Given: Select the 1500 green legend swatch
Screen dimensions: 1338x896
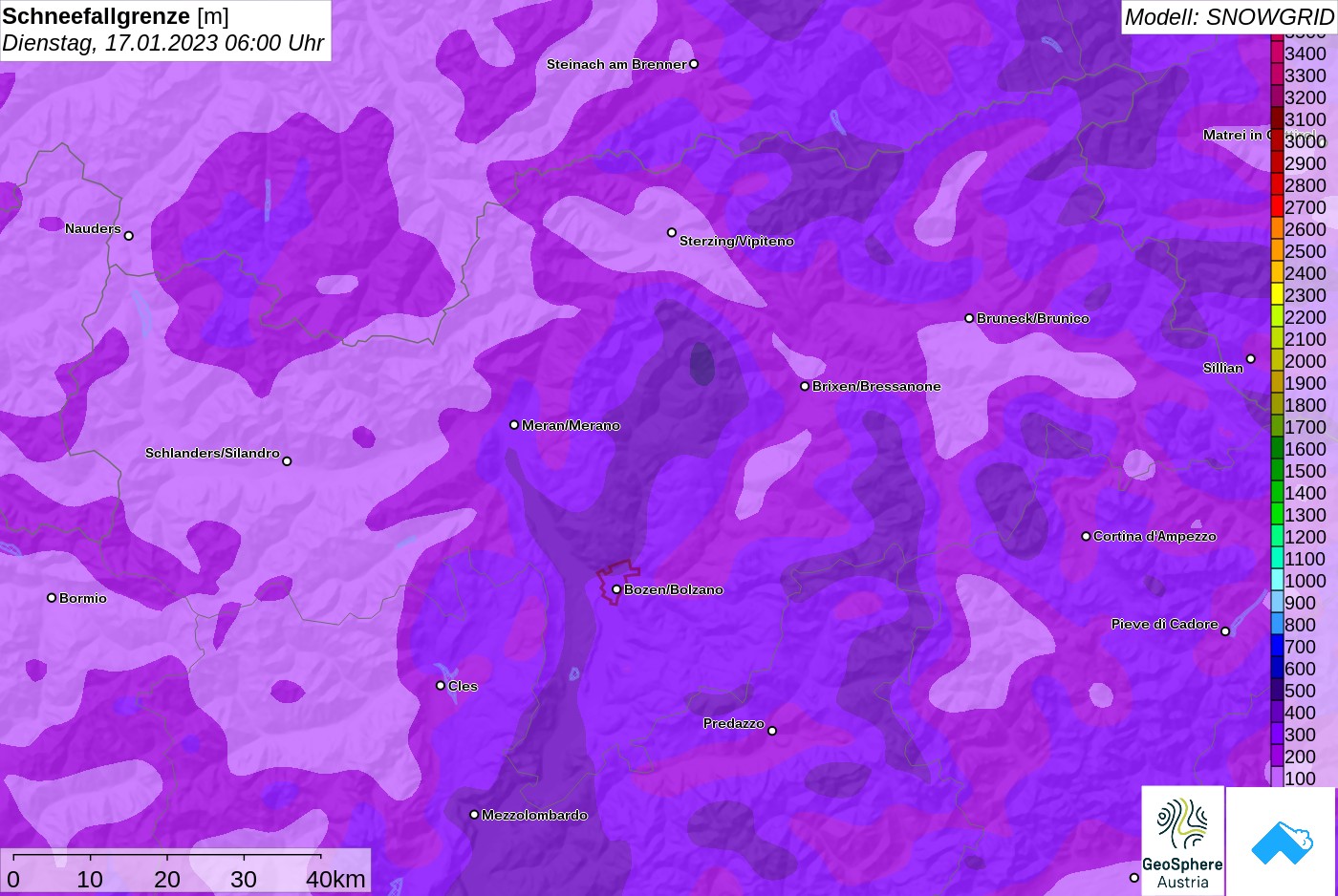Looking at the screenshot, I should tap(1277, 471).
